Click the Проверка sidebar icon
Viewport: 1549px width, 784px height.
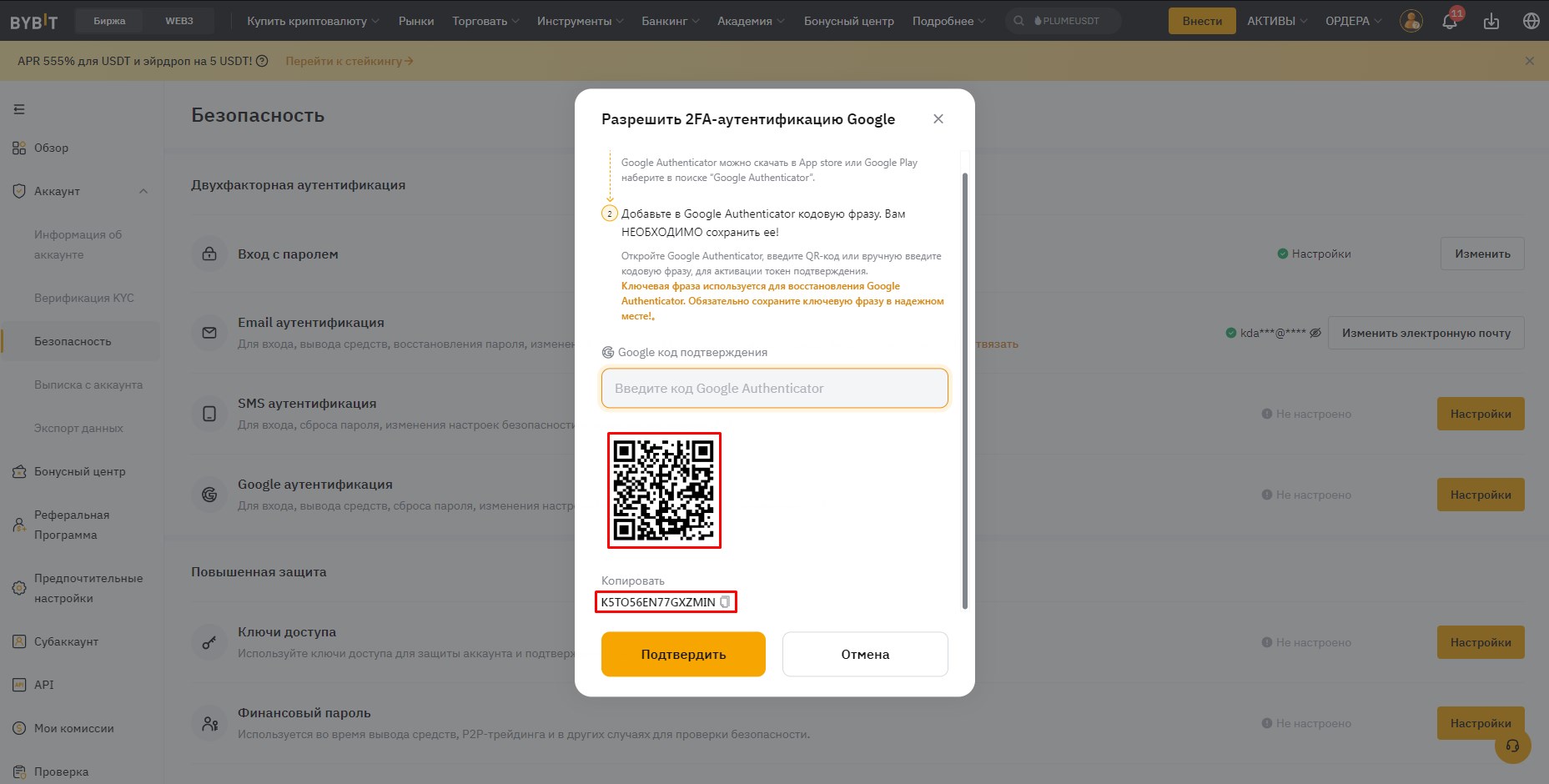point(19,771)
